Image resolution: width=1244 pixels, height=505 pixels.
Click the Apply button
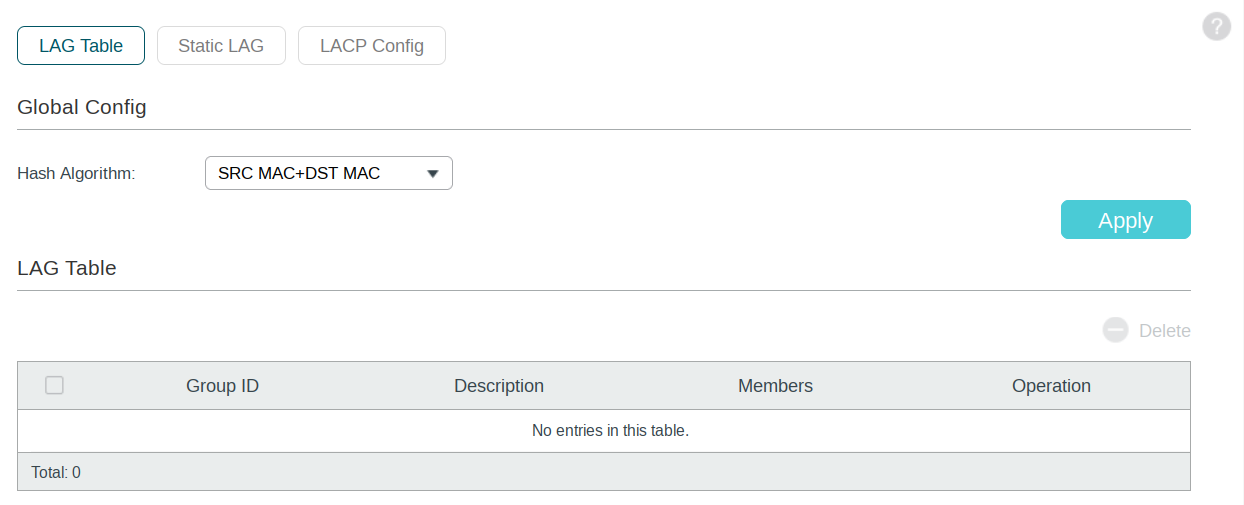tap(1126, 220)
